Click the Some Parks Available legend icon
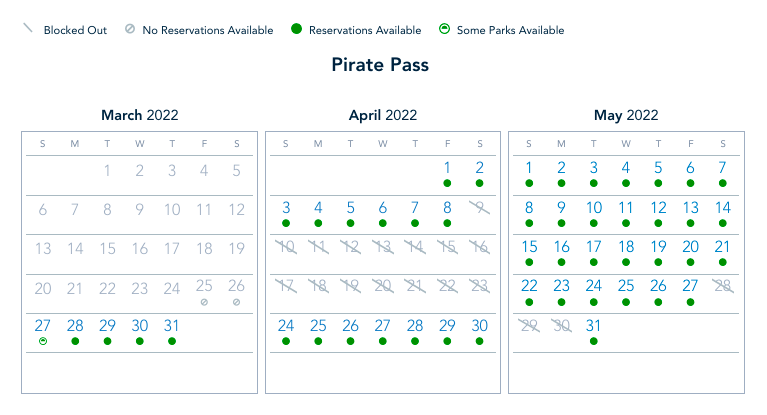 [x=444, y=30]
